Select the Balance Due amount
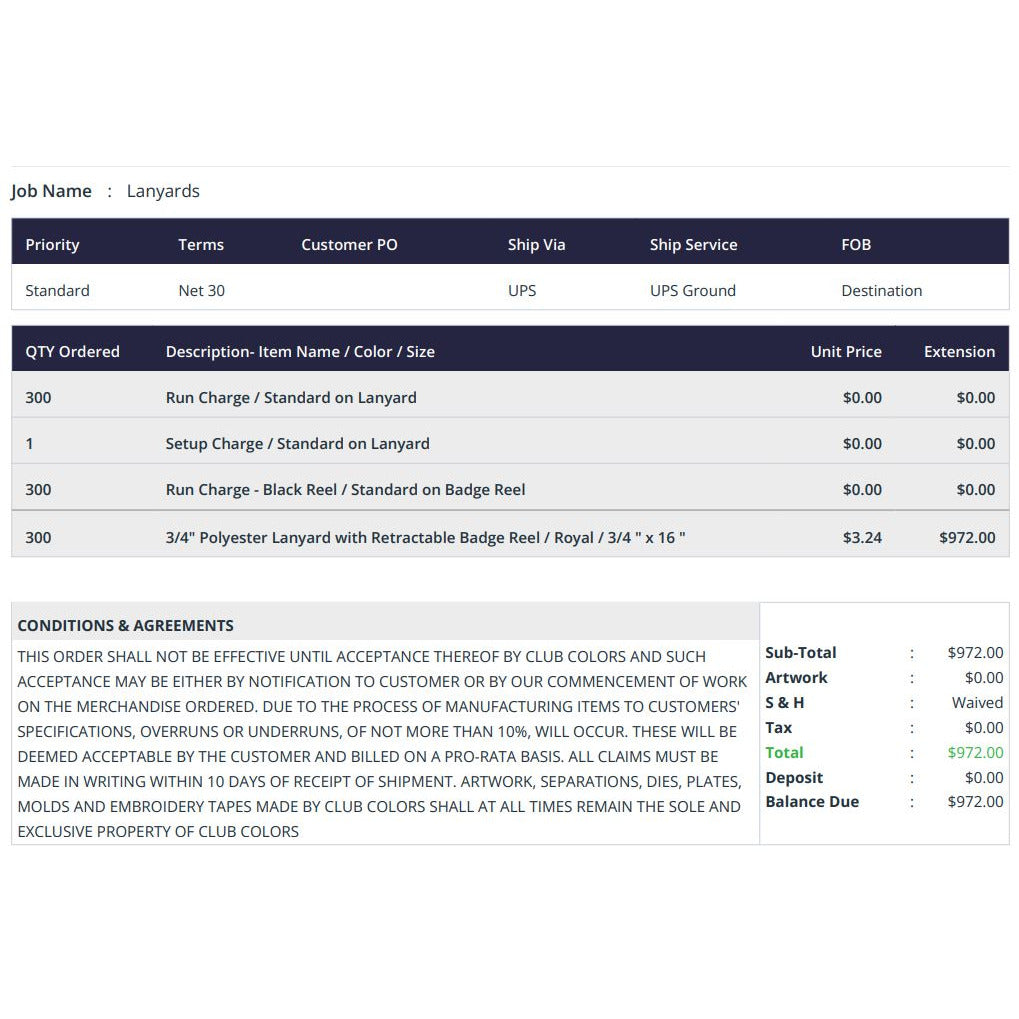The image size is (1019, 1019). coord(975,801)
